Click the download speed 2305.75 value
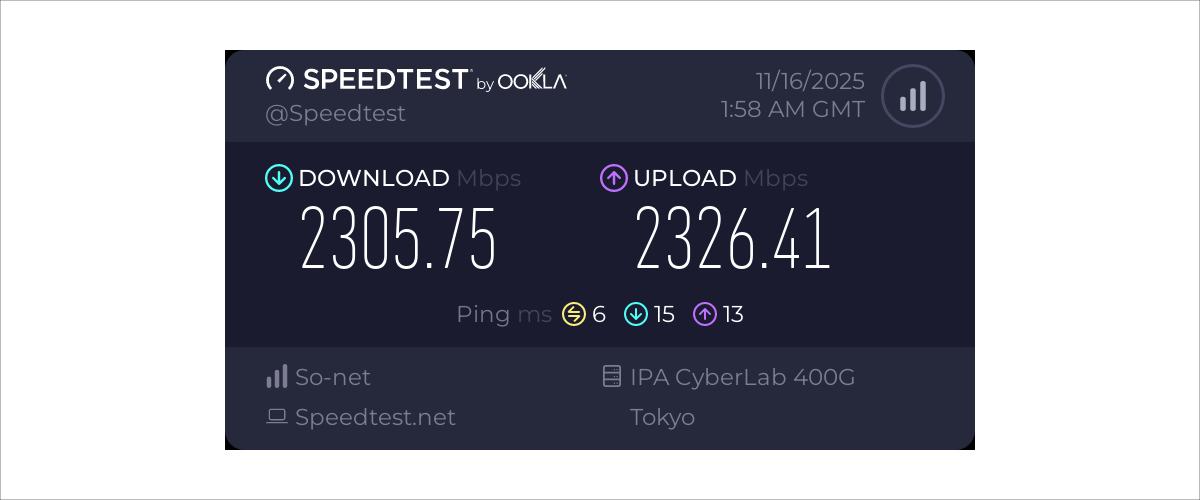This screenshot has width=1200, height=500. (398, 240)
